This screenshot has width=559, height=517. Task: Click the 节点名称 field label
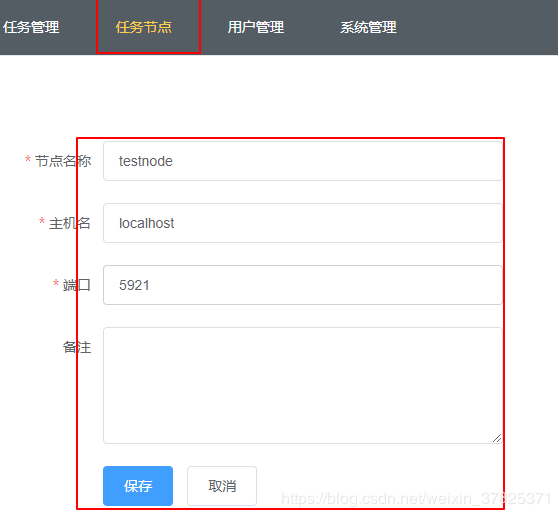coord(63,161)
